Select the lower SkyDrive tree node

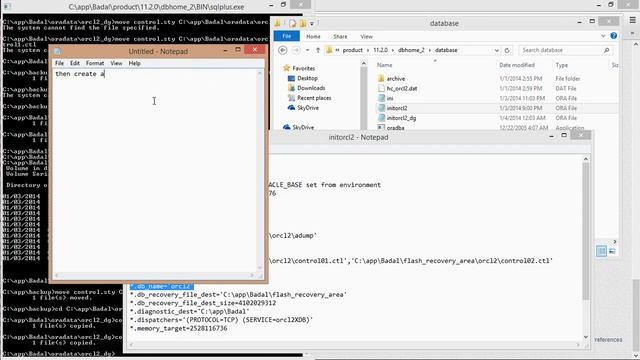[x=303, y=127]
